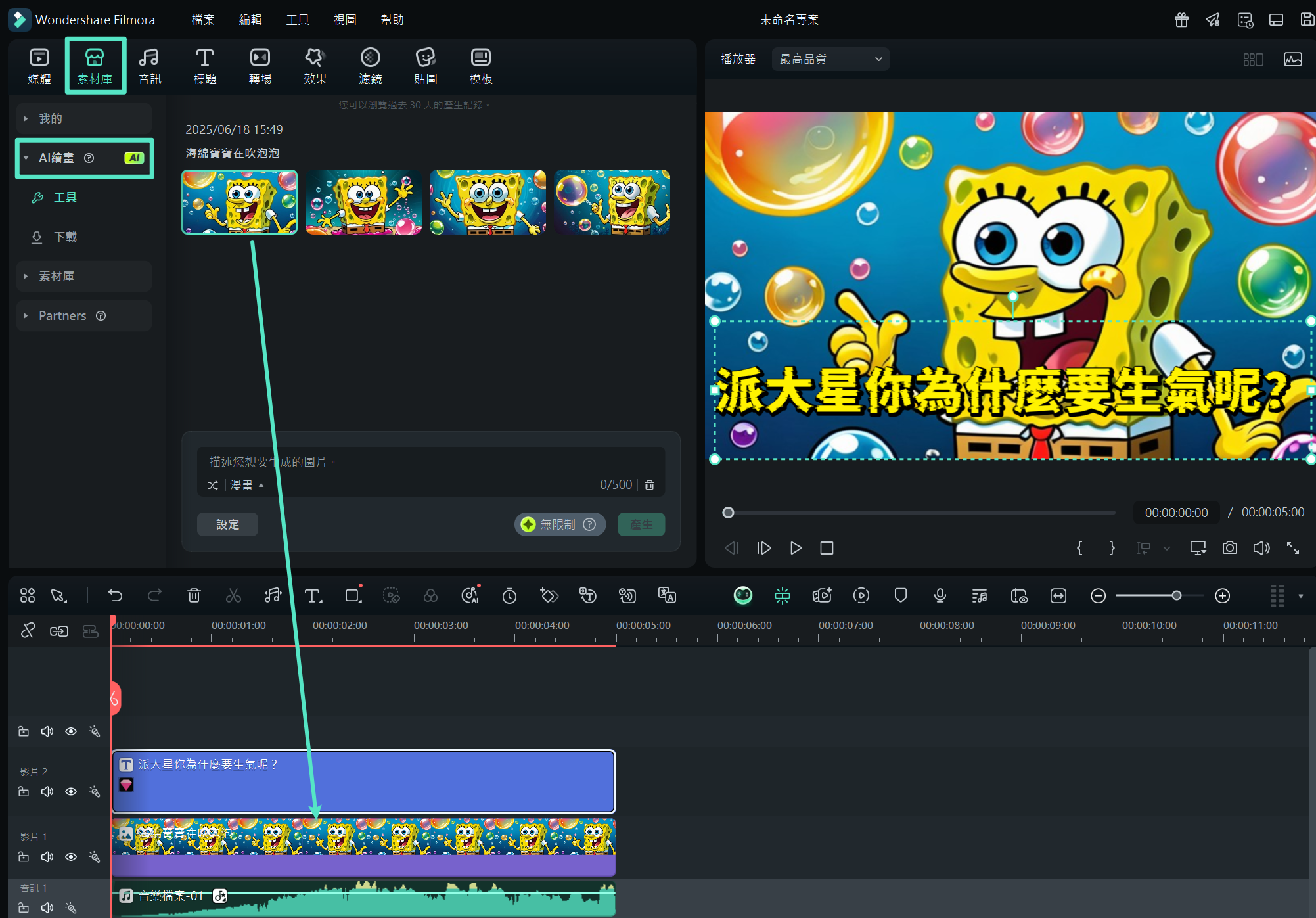This screenshot has width=1316, height=918.
Task: Click the 設定 button
Action: (x=227, y=524)
